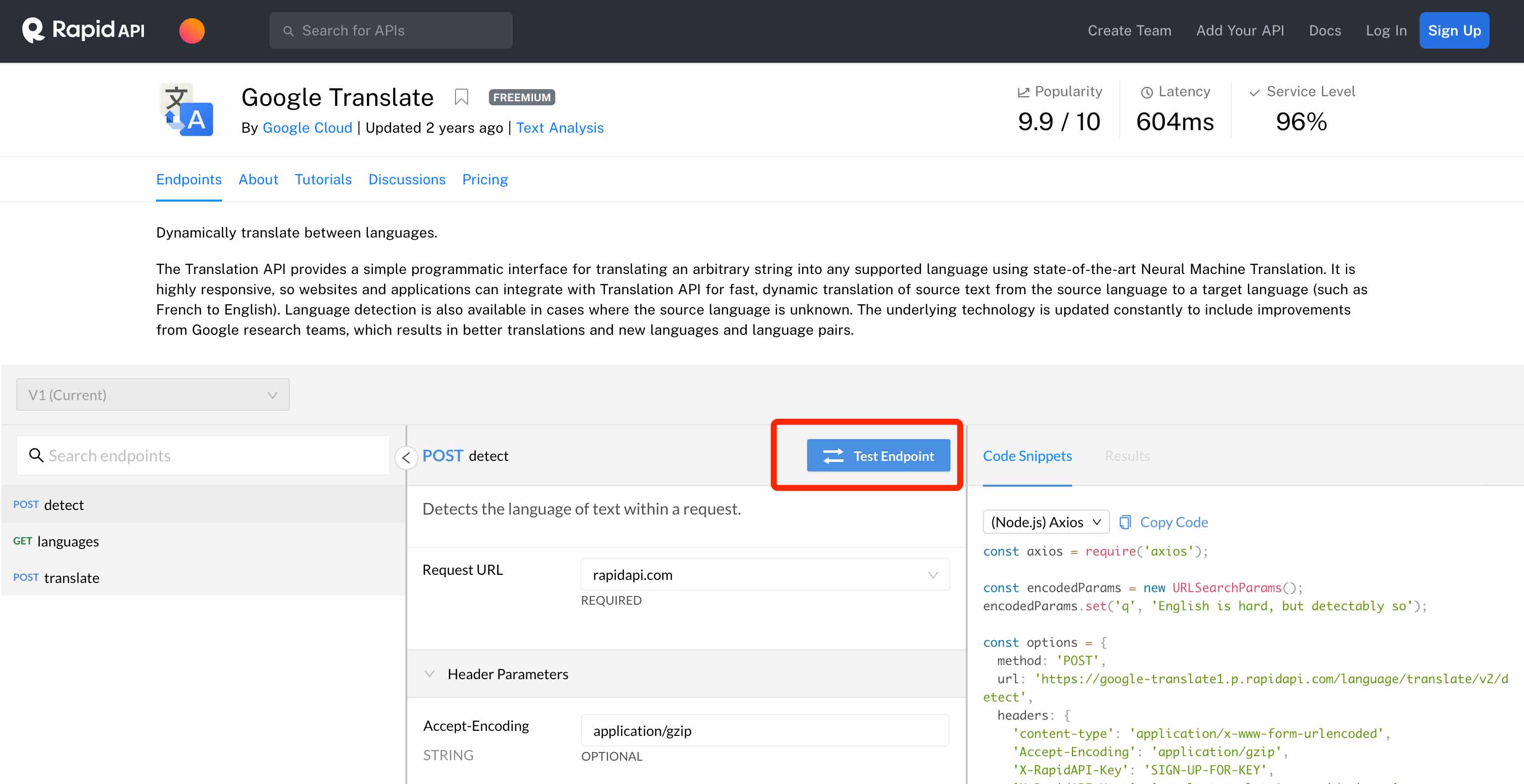Viewport: 1524px width, 784px height.
Task: Open the Discussions tab
Action: tap(407, 180)
